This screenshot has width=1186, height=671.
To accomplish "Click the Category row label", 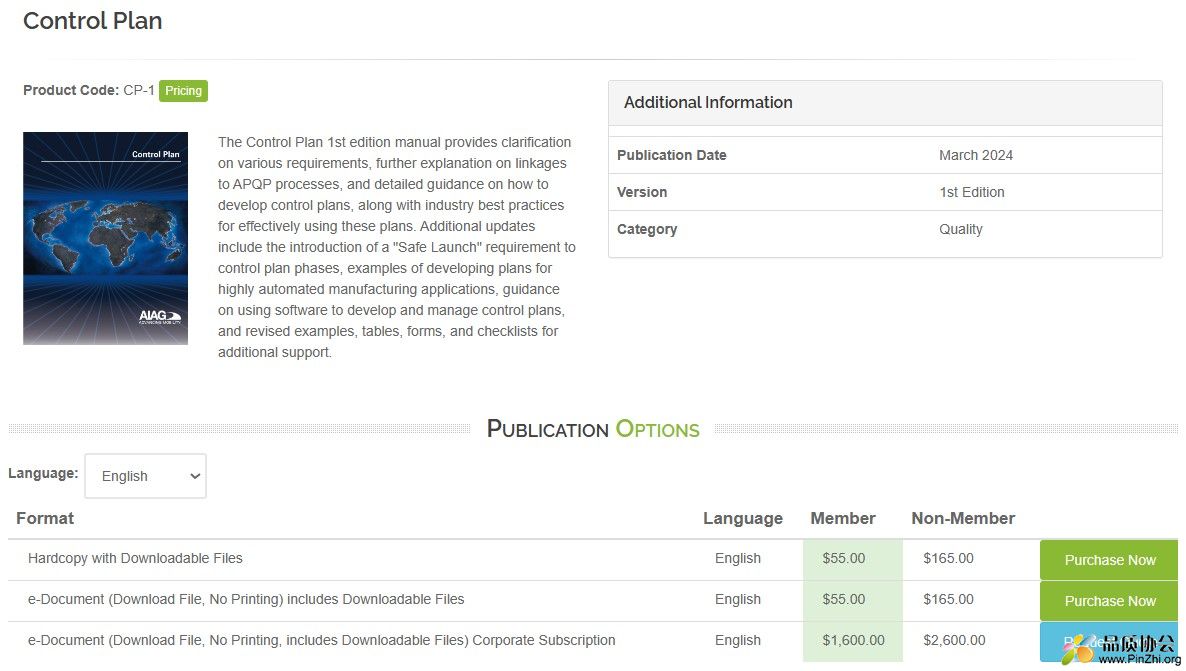I will 647,229.
